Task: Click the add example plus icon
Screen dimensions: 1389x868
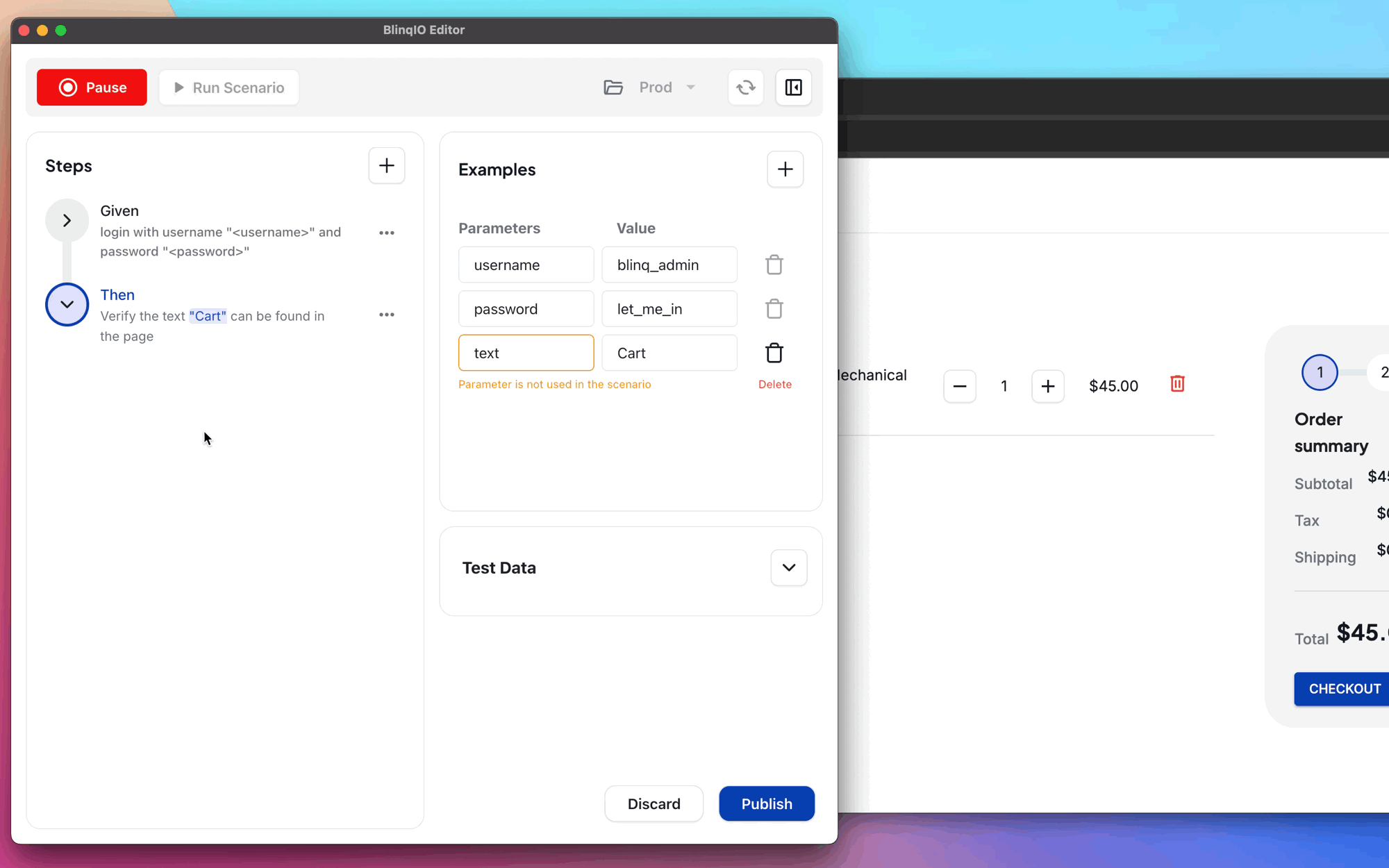Action: click(785, 169)
